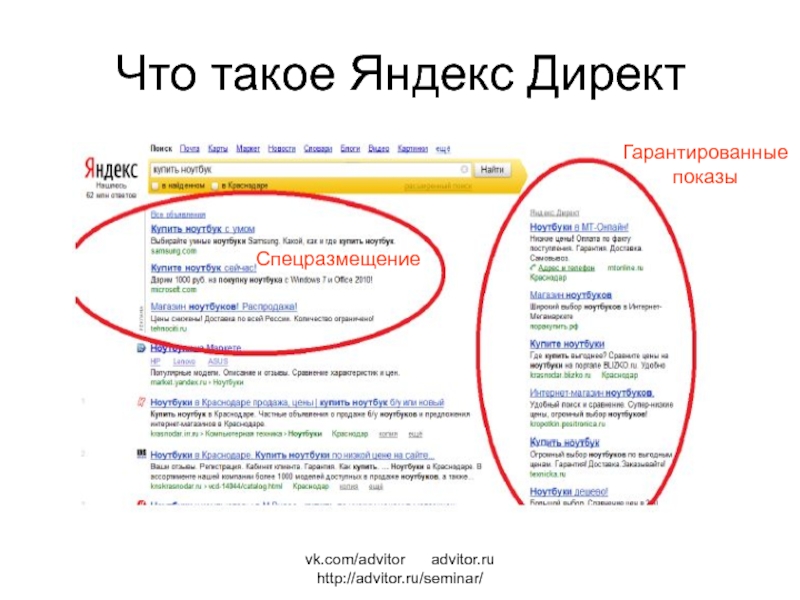800x600 pixels.
Task: Click the microsoft.com URL
Action: point(173,290)
